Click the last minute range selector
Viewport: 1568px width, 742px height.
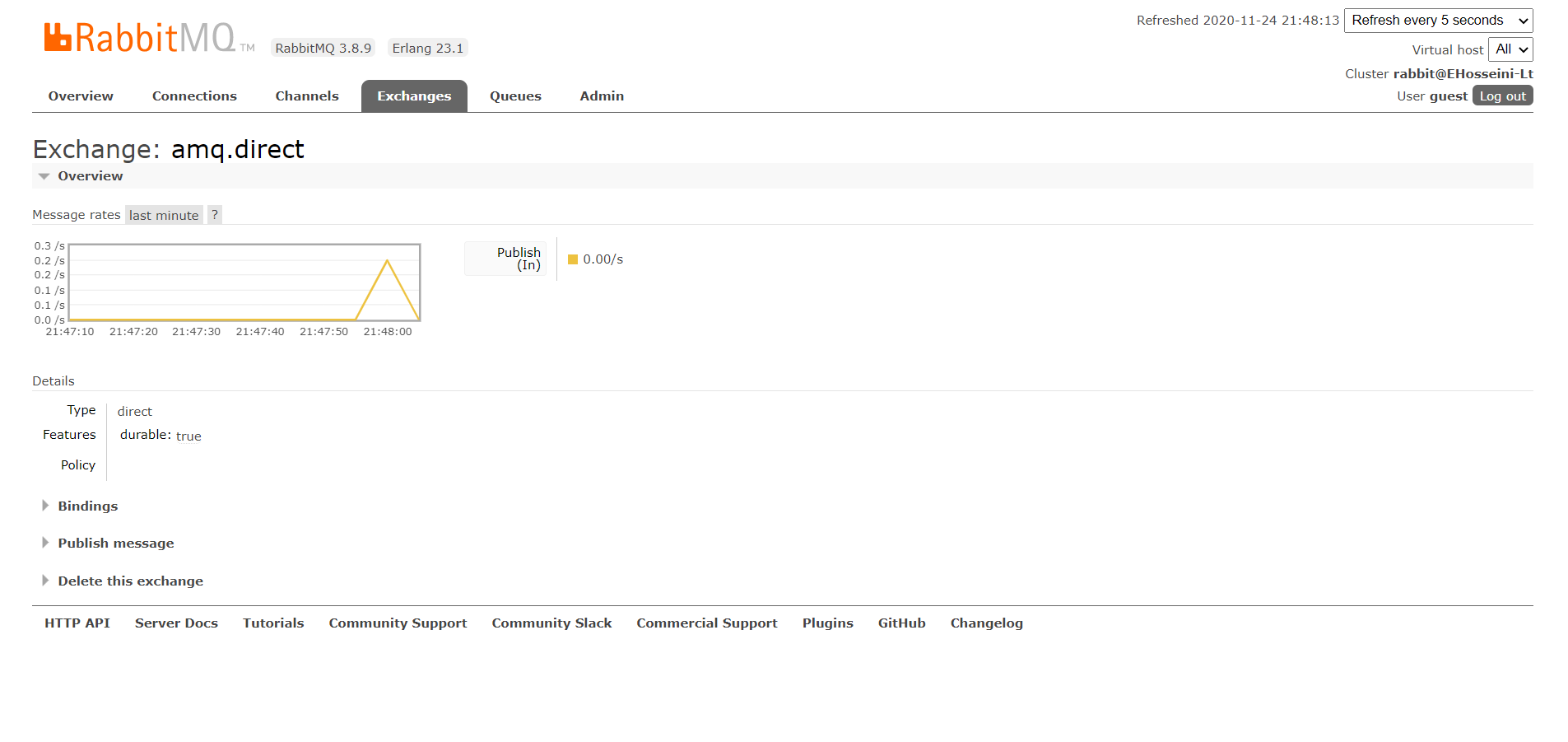164,215
